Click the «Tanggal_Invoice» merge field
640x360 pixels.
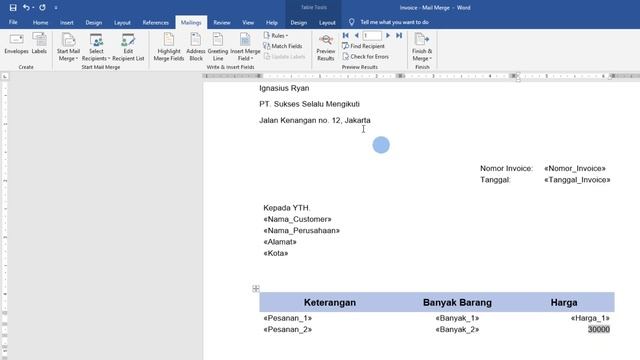[x=577, y=180]
